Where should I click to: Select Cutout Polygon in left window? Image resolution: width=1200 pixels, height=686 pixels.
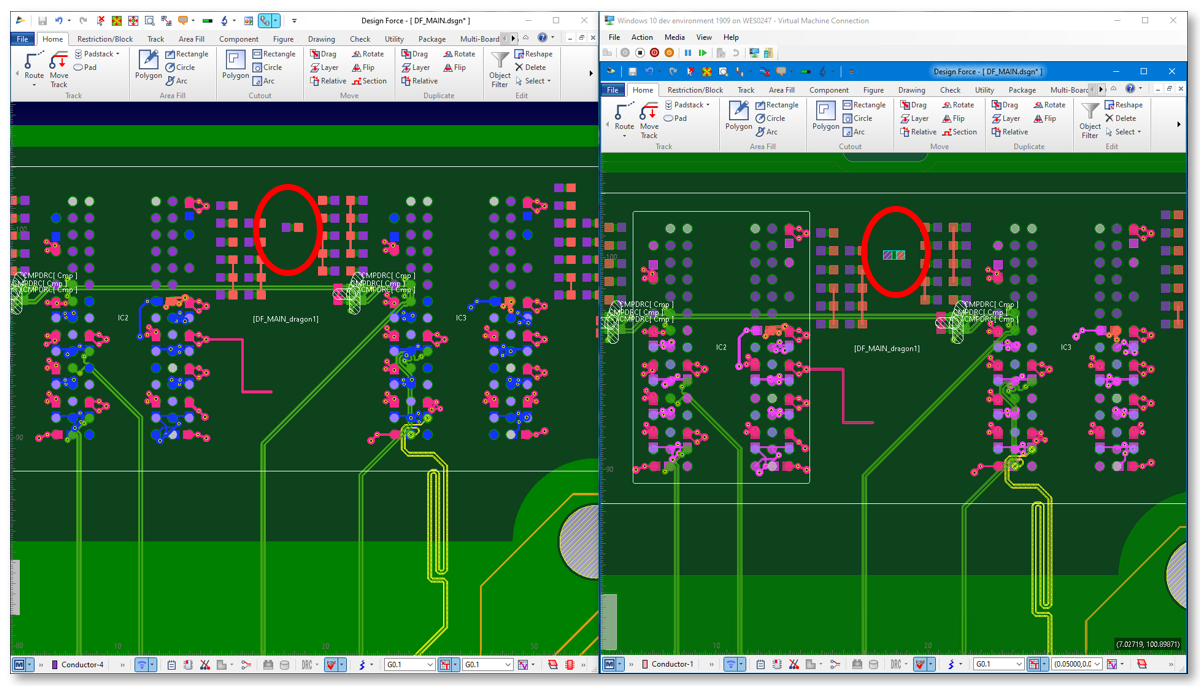click(235, 64)
